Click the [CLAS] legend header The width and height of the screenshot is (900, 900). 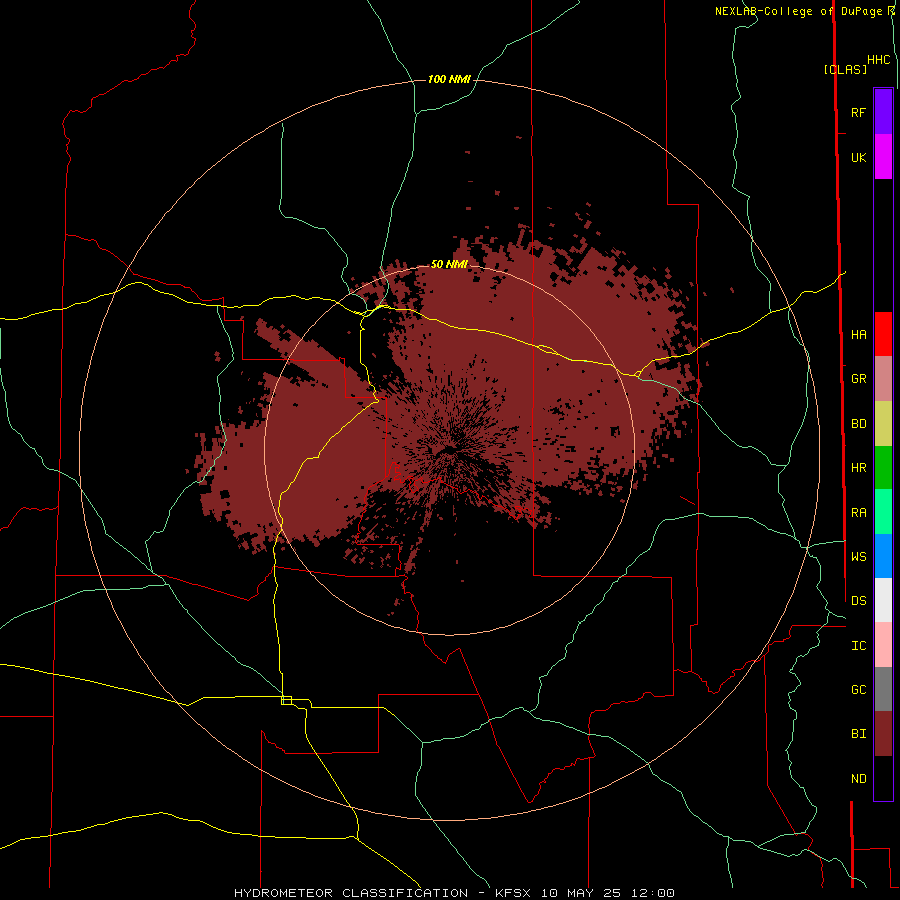click(x=845, y=69)
